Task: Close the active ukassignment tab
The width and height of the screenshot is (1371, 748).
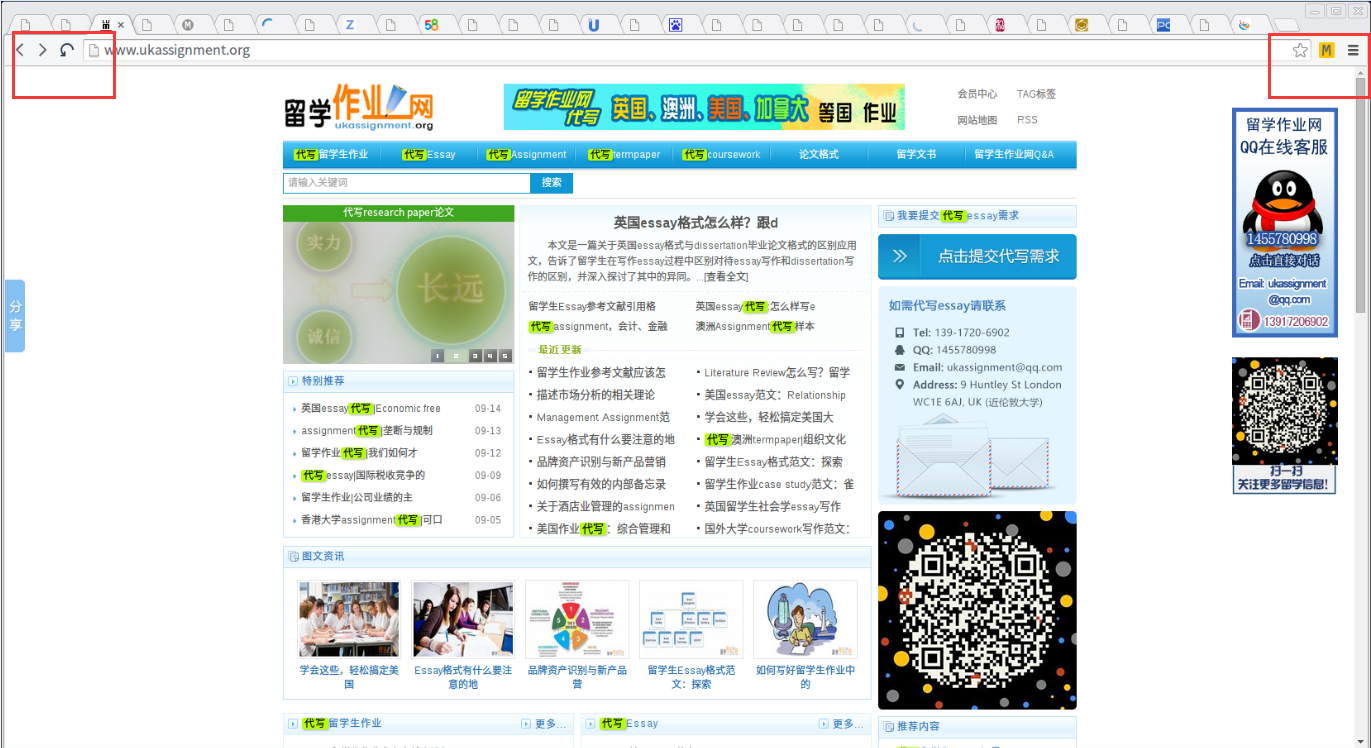Action: click(x=121, y=25)
